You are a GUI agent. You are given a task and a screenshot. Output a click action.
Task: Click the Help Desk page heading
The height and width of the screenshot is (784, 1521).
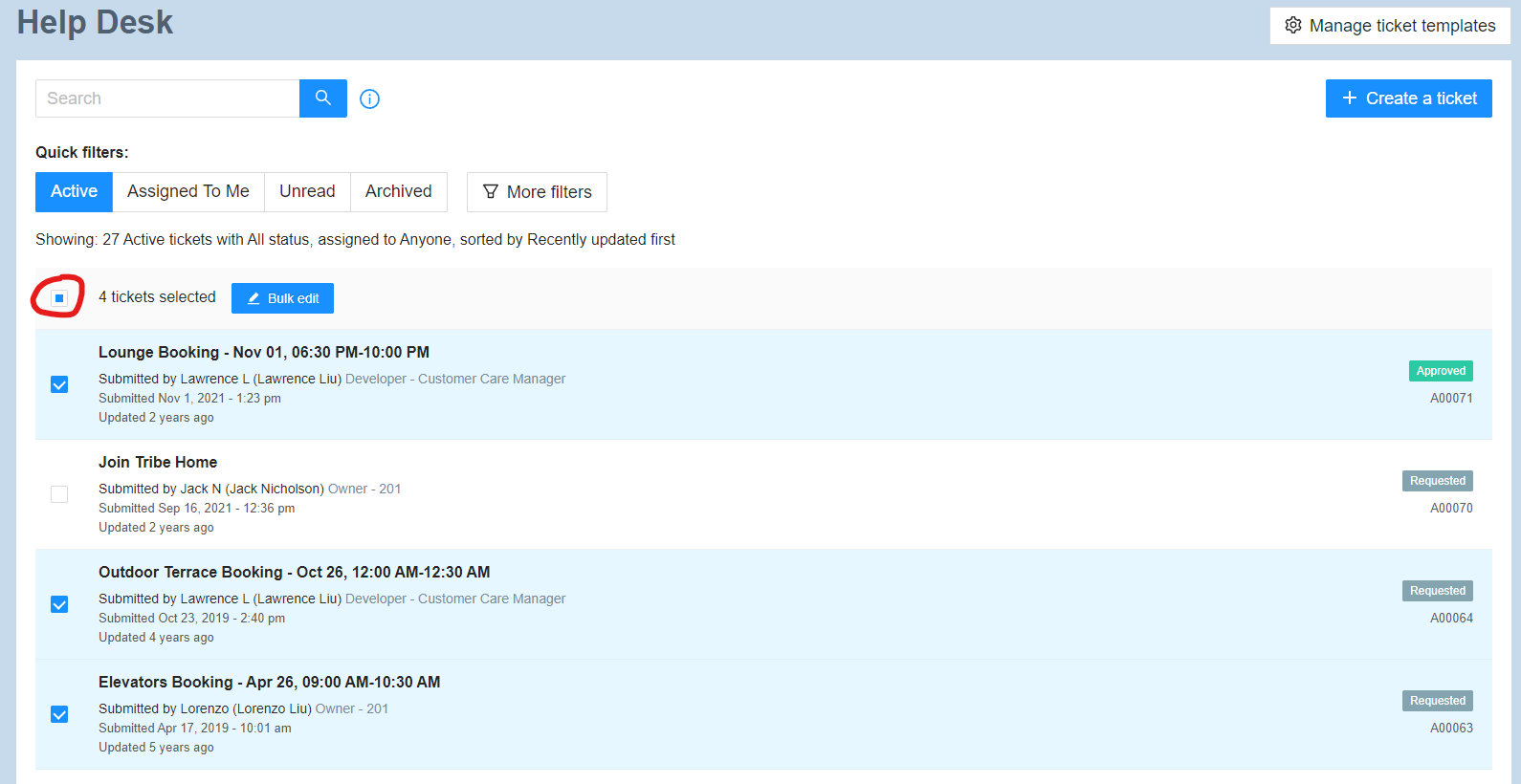pyautogui.click(x=95, y=22)
